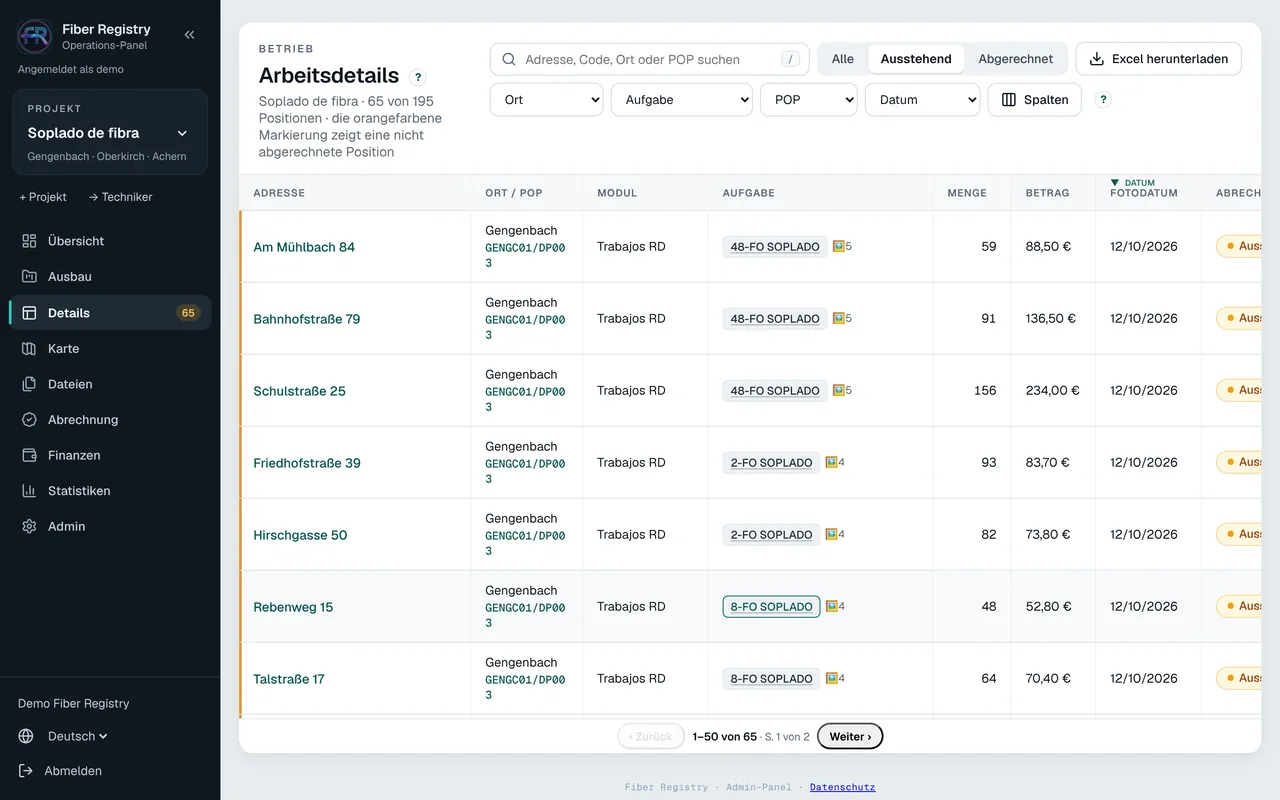Click the logout icon beside Abmelden
The image size is (1280, 800).
tap(27, 771)
